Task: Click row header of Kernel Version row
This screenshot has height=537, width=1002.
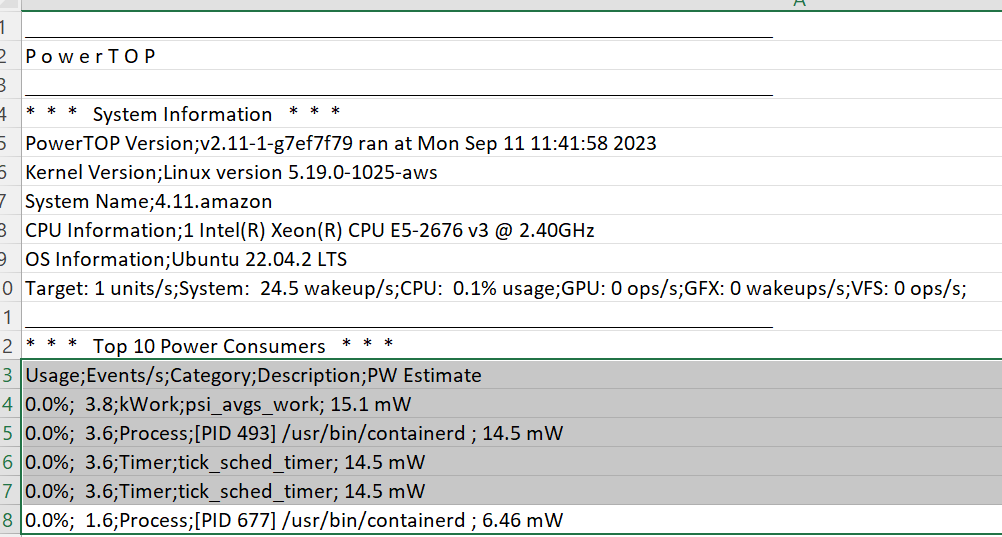Action: pos(8,172)
